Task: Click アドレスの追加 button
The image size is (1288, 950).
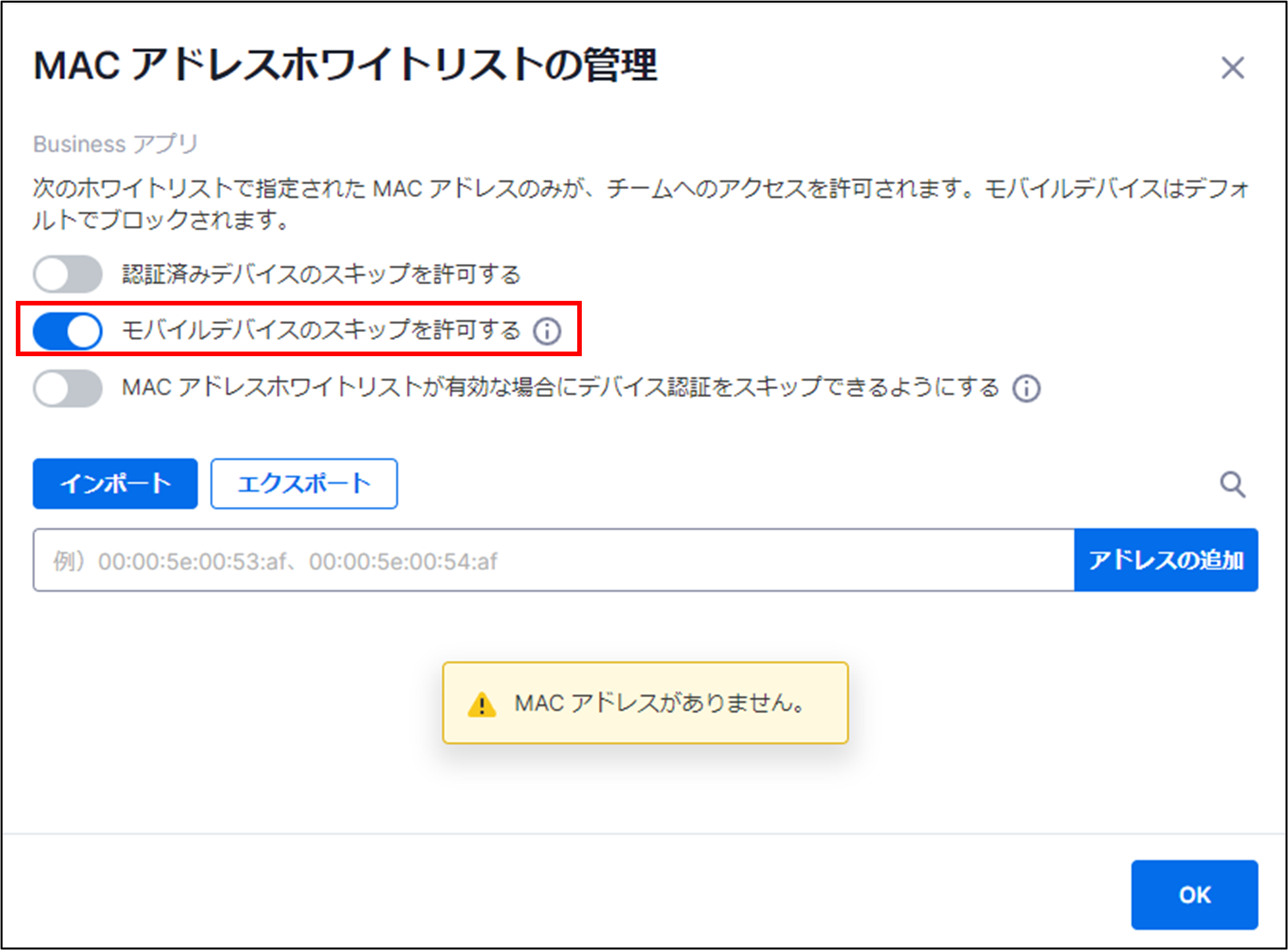Action: [1166, 560]
